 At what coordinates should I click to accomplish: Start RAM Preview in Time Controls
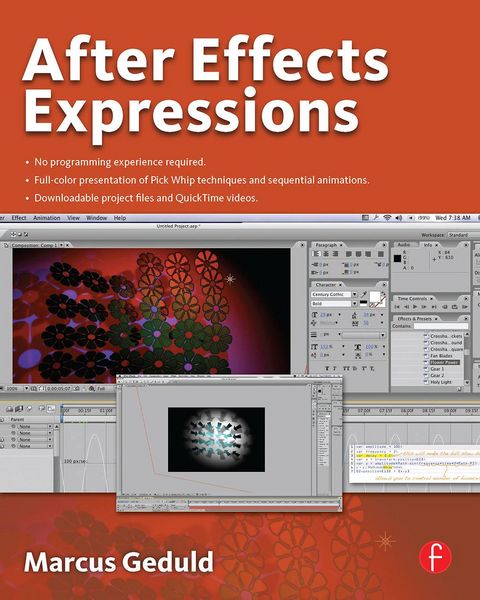click(464, 307)
